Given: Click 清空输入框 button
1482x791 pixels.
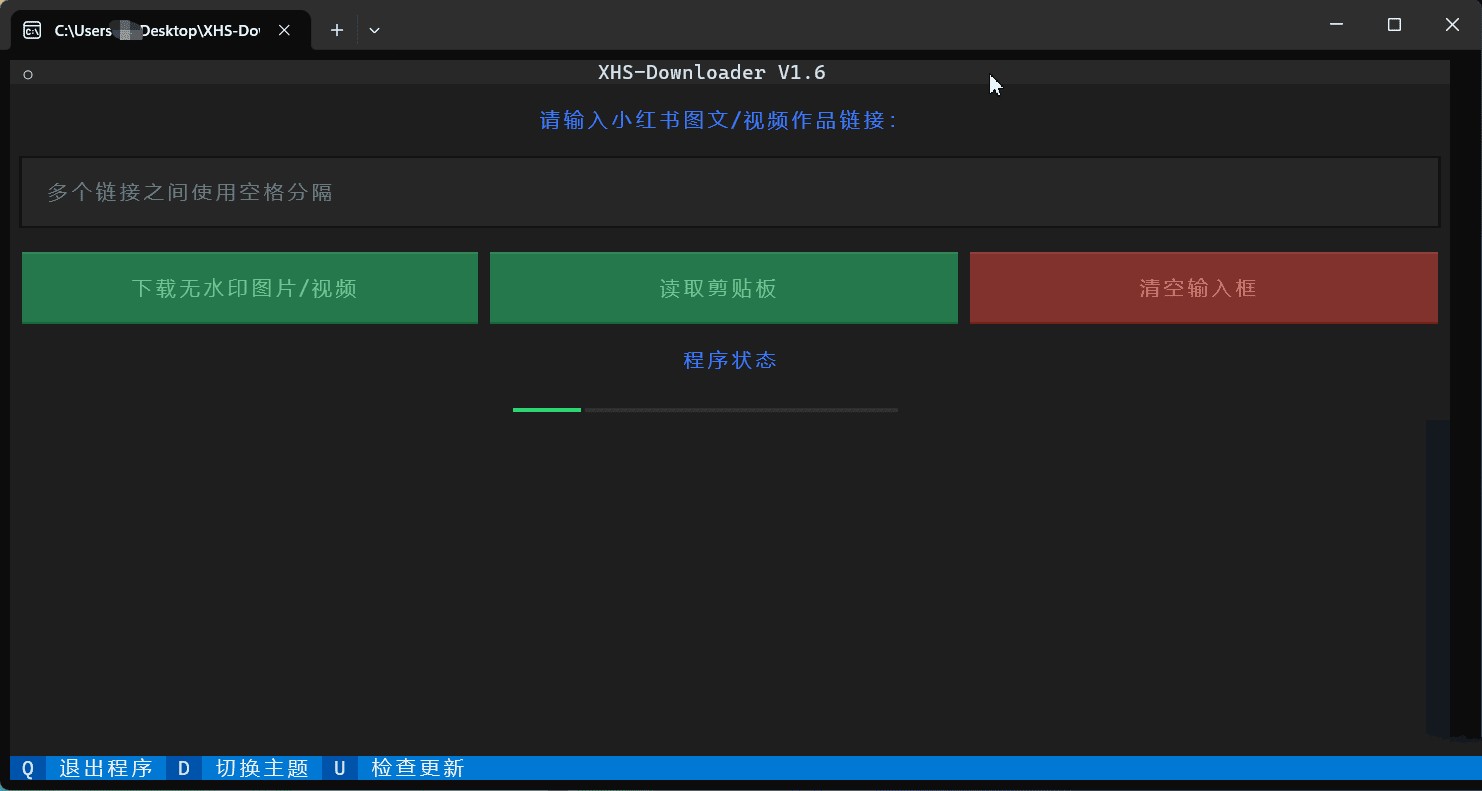Looking at the screenshot, I should pyautogui.click(x=1204, y=288).
